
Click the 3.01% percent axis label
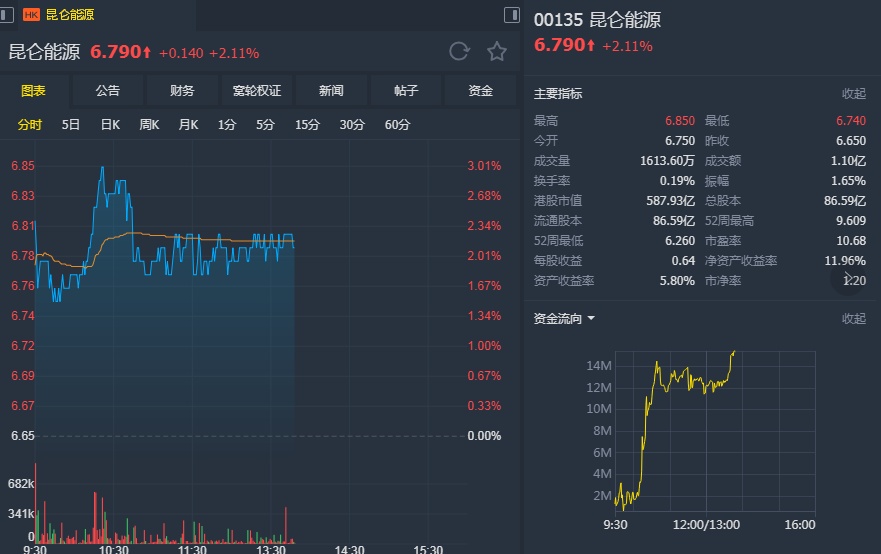tap(484, 166)
